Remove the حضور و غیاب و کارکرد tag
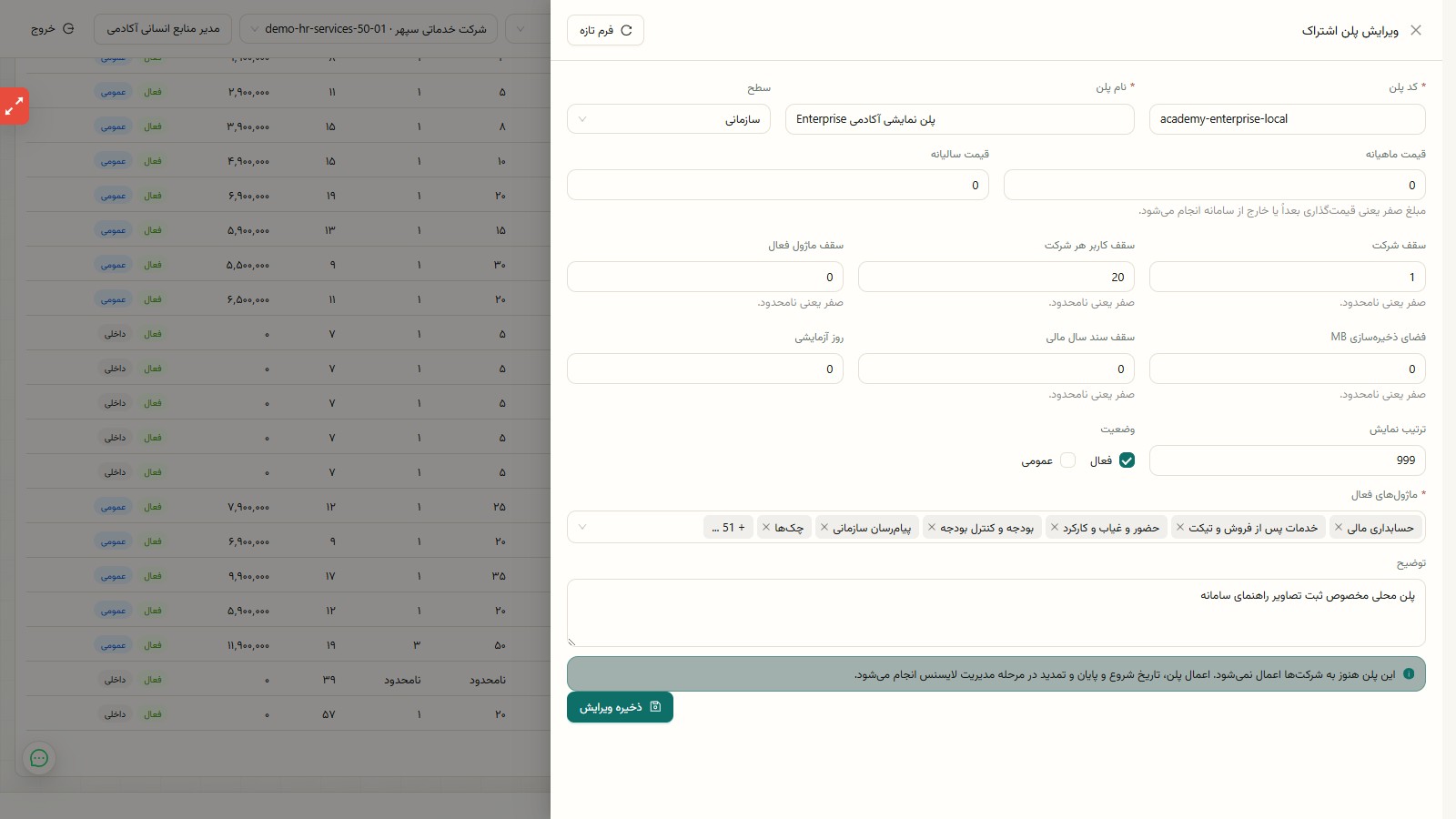The width and height of the screenshot is (1456, 819). [1055, 528]
